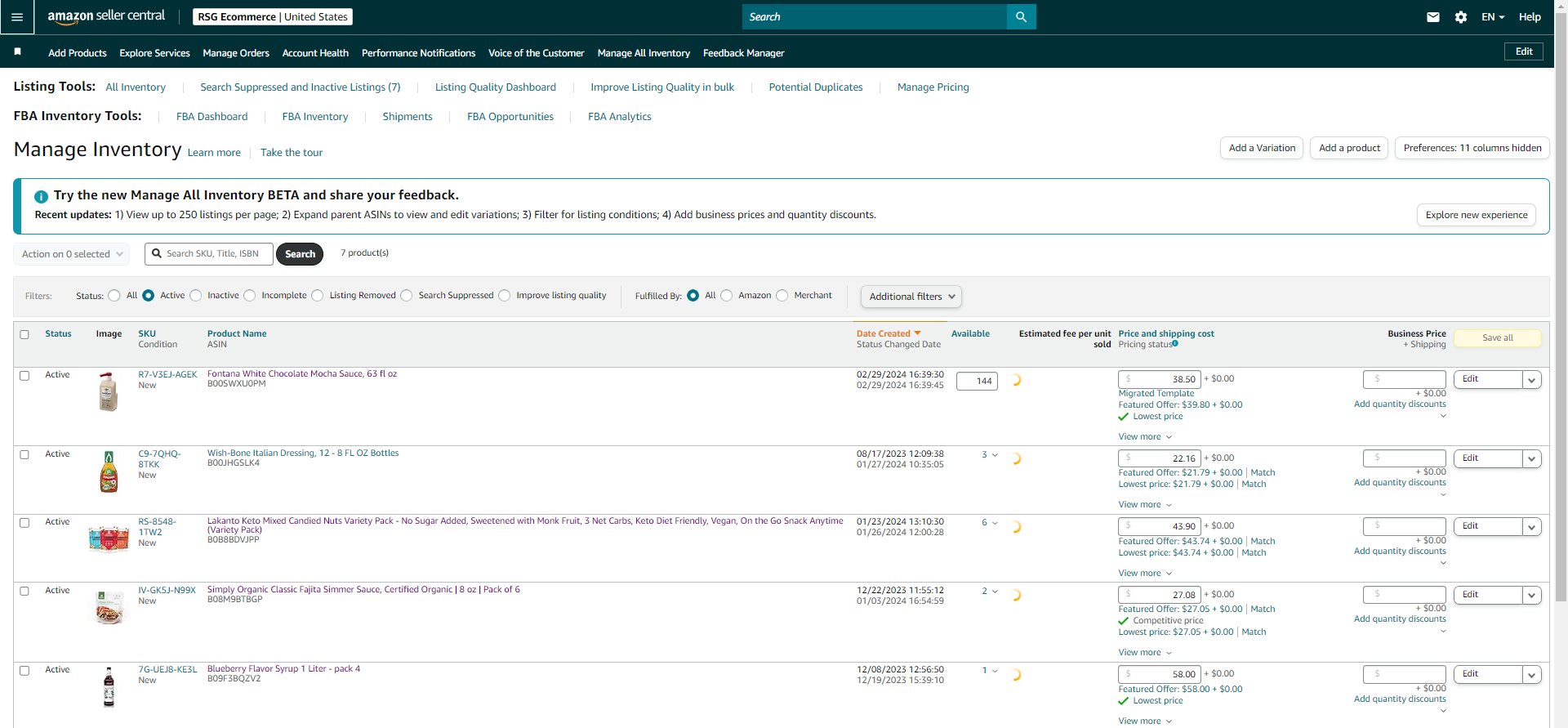Viewport: 1568px width, 728px height.
Task: Check the Wish-Bone Italian Dressing row checkbox
Action: [24, 455]
